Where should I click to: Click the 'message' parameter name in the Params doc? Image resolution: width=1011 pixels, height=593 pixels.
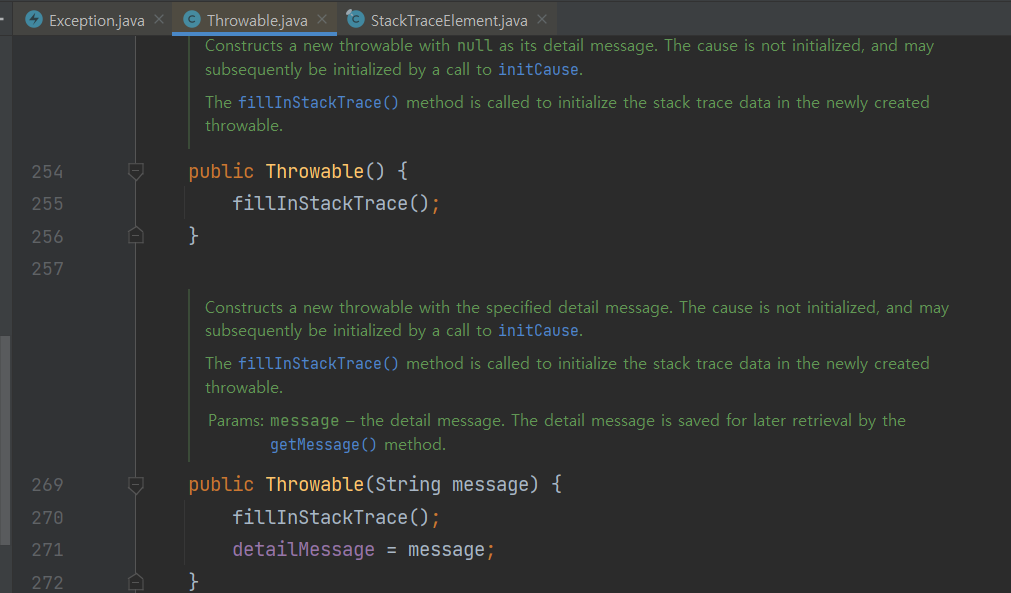click(x=304, y=421)
